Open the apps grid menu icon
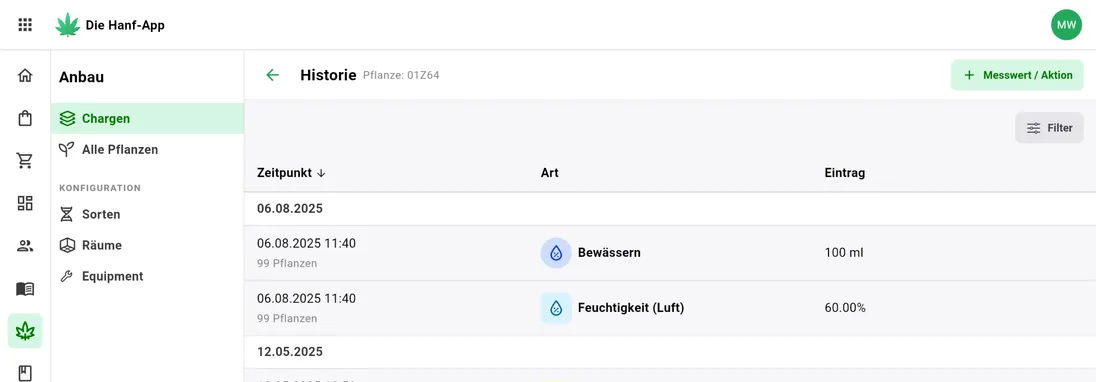Image resolution: width=1096 pixels, height=382 pixels. 25,25
